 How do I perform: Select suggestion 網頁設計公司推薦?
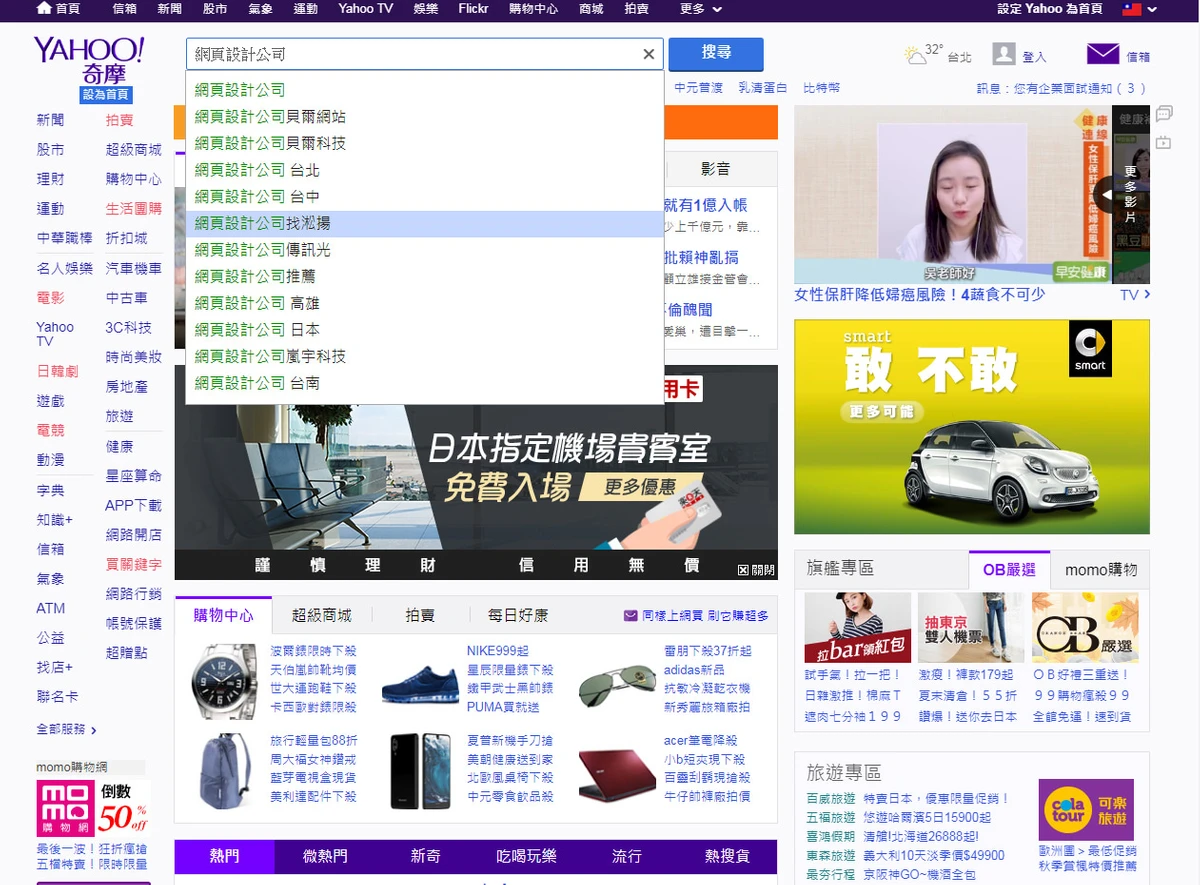(x=425, y=276)
